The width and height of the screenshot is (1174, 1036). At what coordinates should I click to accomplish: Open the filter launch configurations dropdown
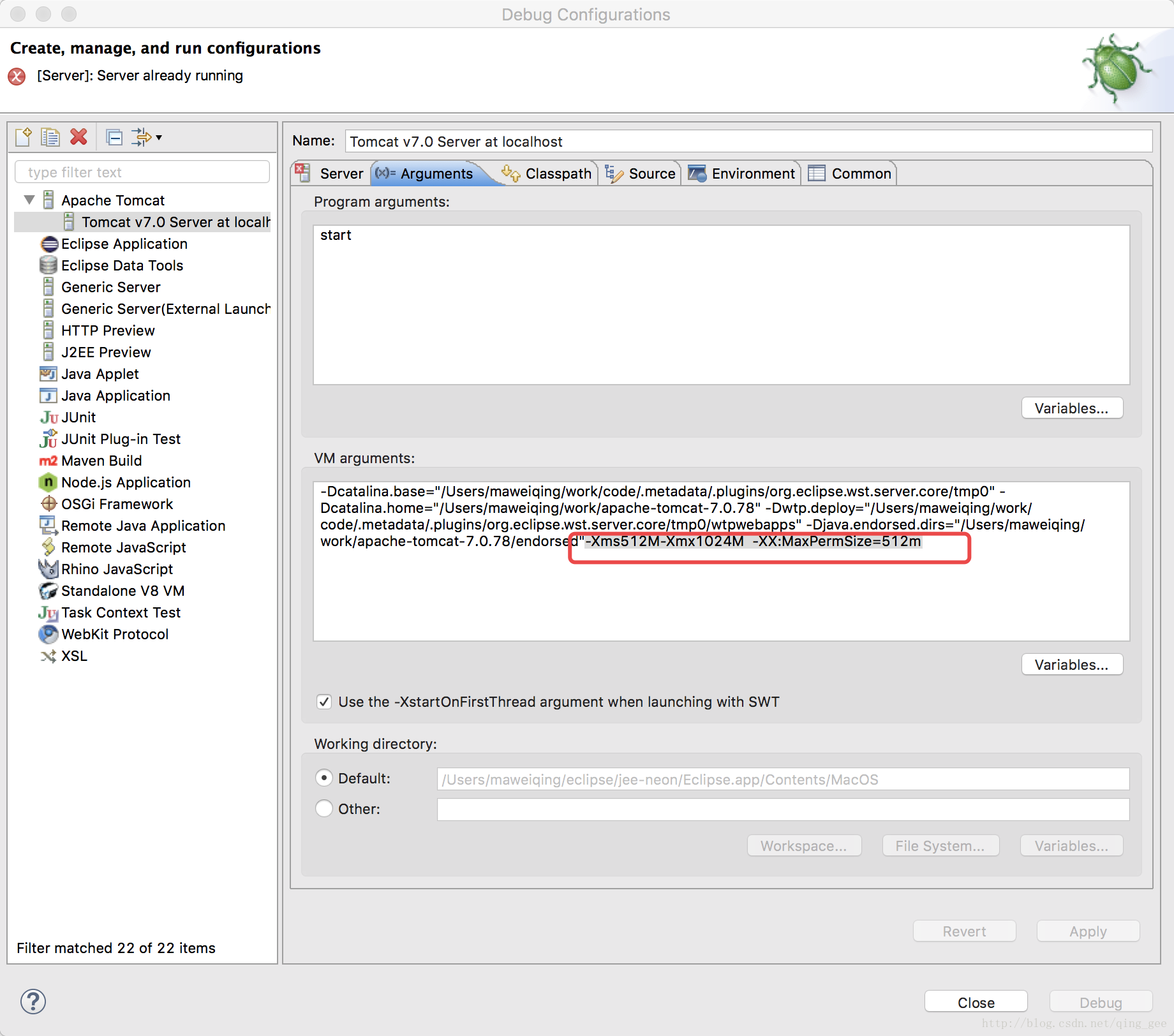pyautogui.click(x=147, y=137)
